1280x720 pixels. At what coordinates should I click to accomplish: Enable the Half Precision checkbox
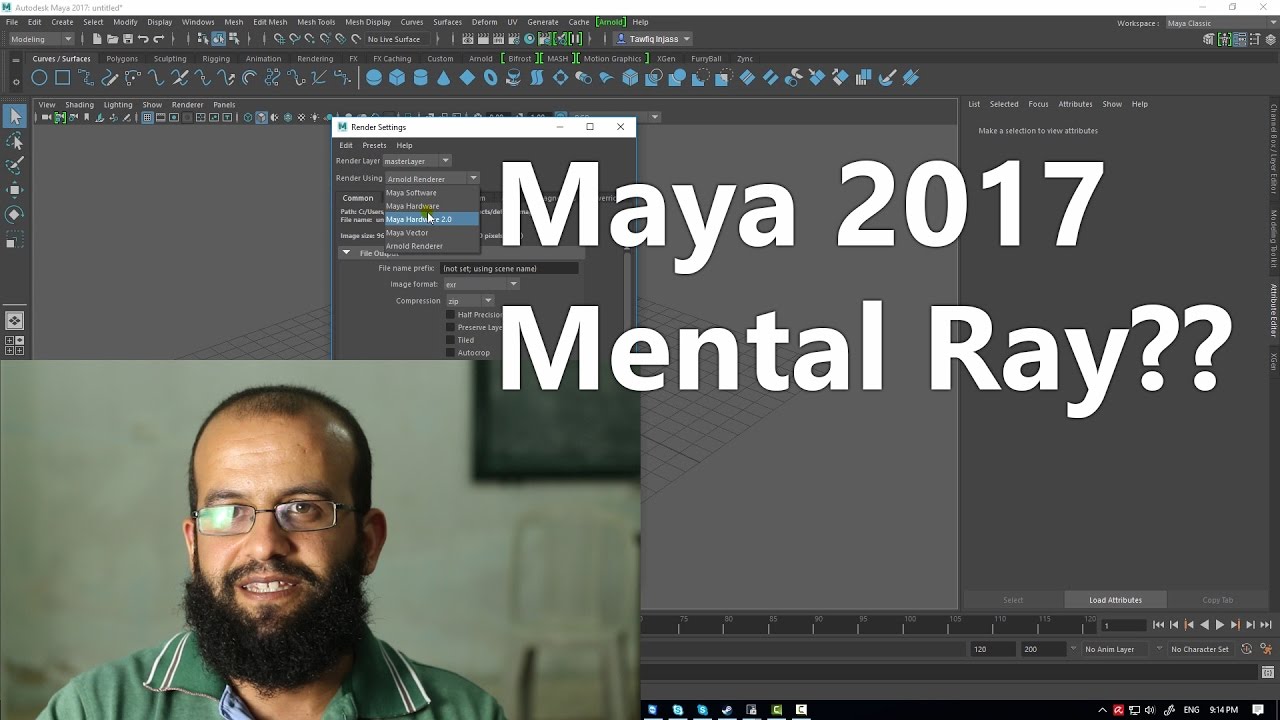coord(450,315)
